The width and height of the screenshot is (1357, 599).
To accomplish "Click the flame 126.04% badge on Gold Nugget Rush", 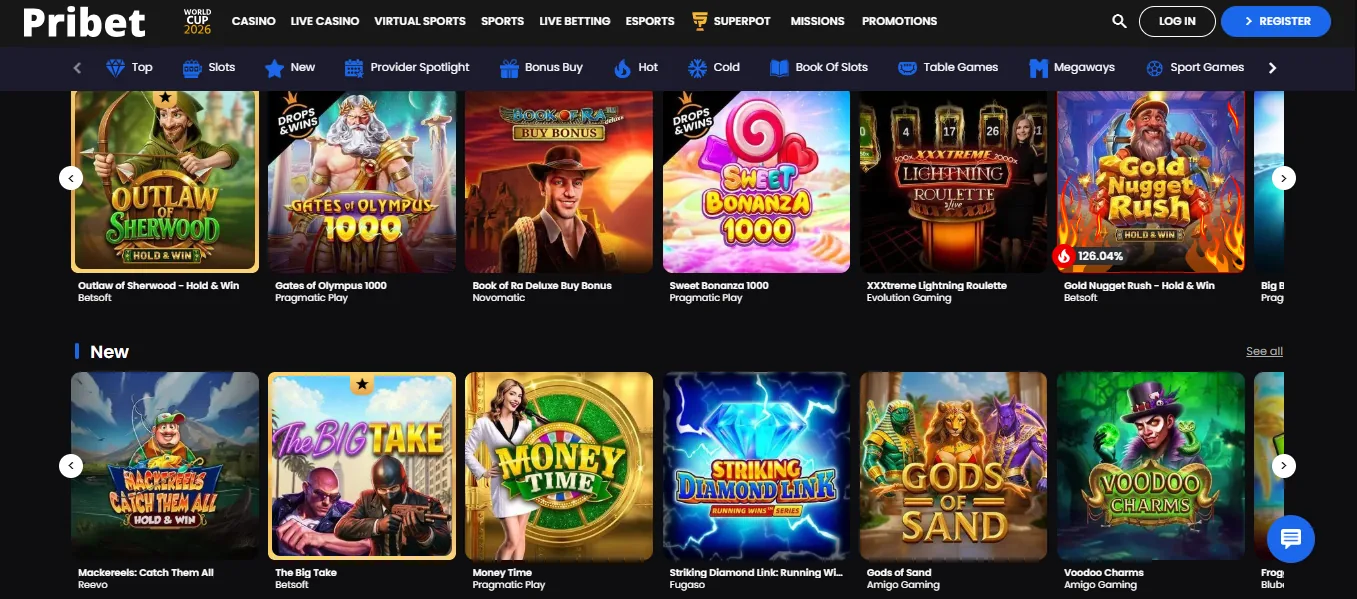I will tap(1090, 256).
